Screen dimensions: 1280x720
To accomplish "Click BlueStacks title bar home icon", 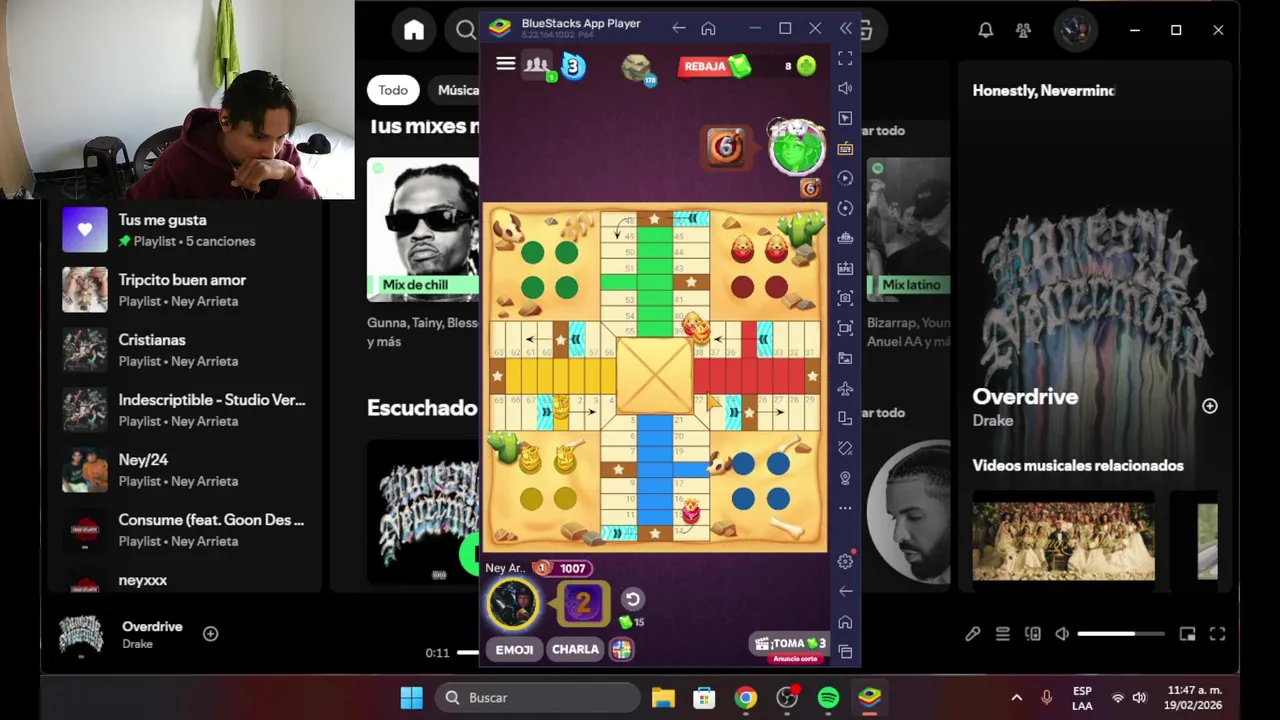I will (708, 28).
